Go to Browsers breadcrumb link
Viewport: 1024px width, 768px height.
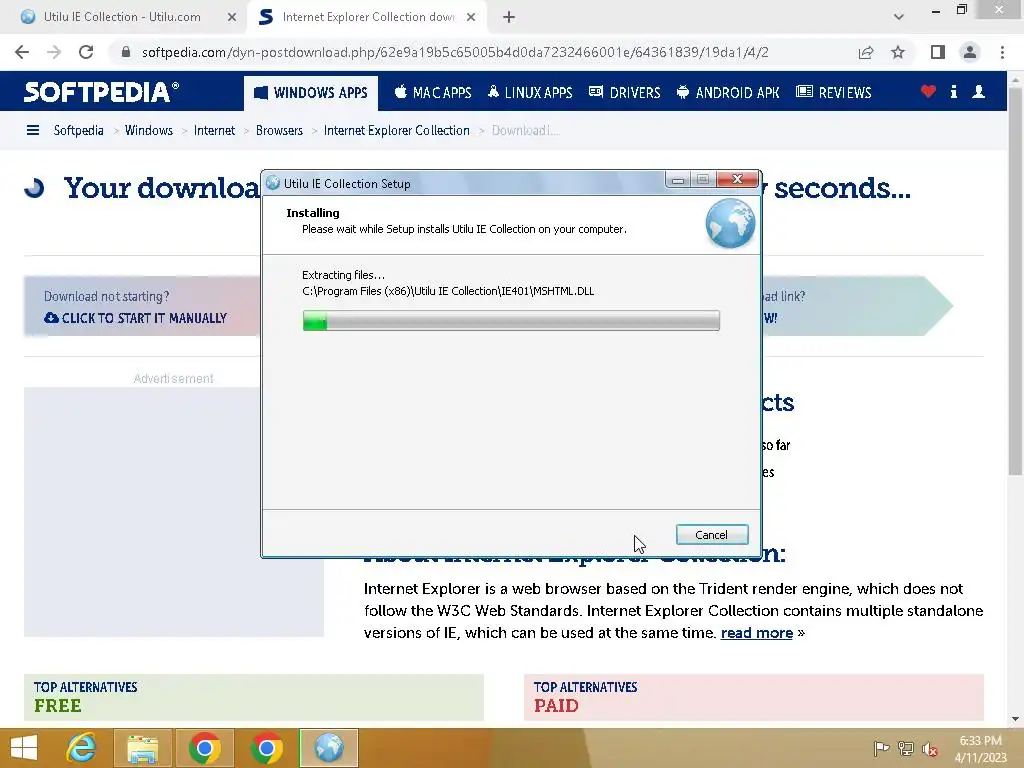coord(280,131)
